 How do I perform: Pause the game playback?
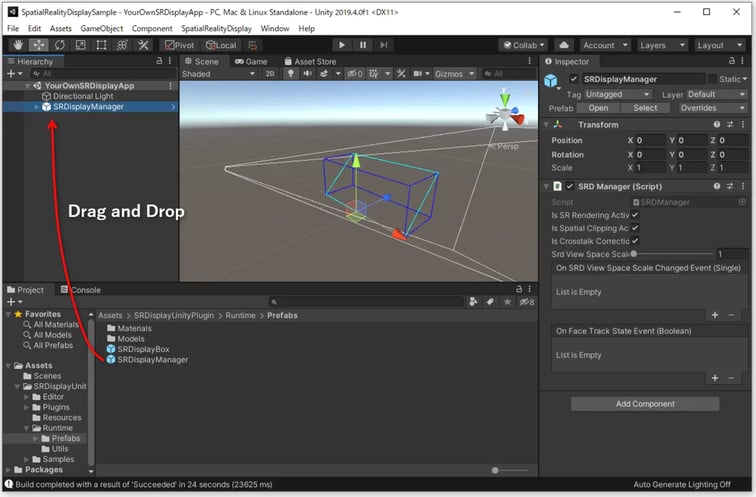tap(363, 45)
